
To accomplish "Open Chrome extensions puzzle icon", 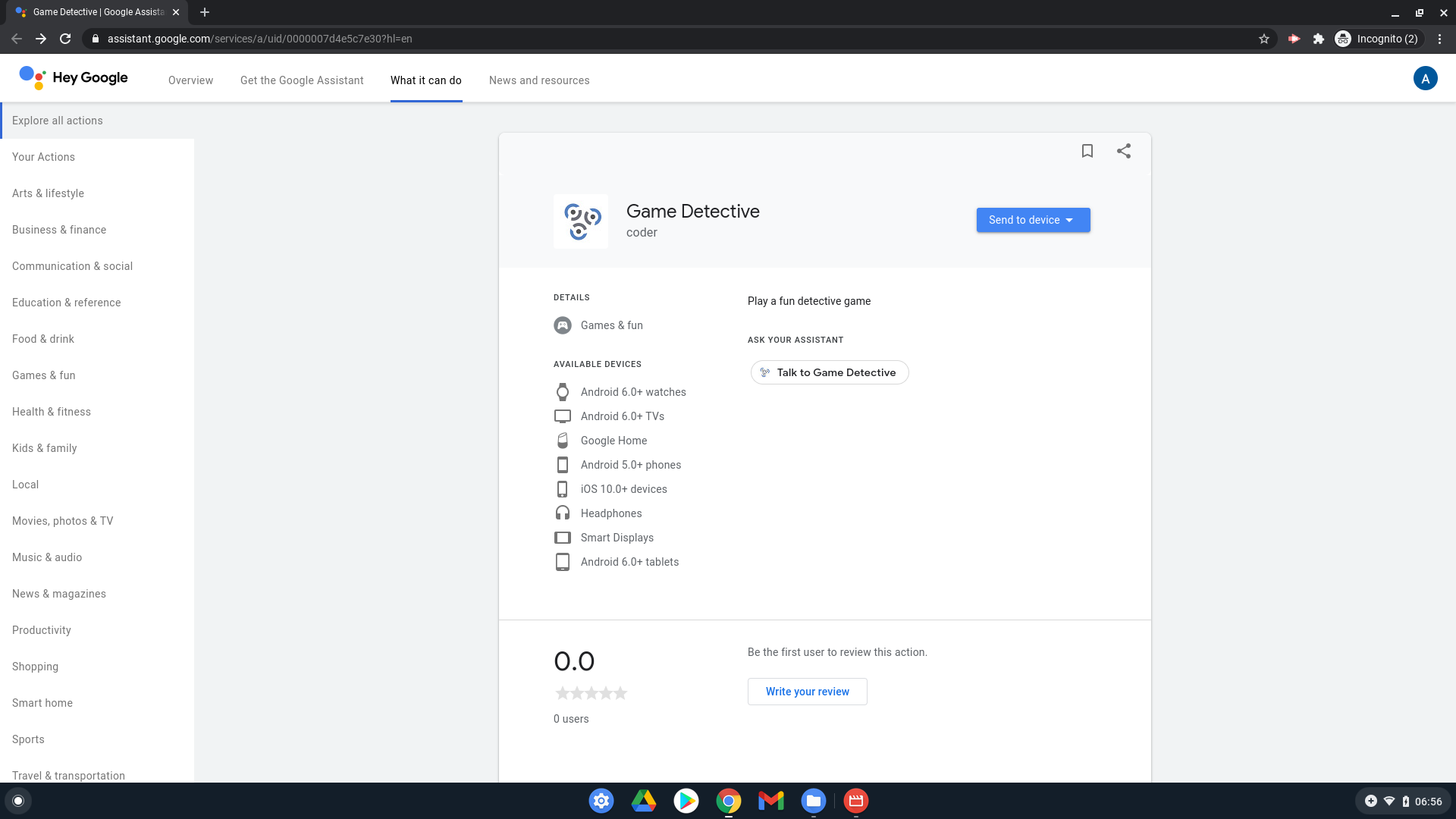I will [x=1318, y=39].
